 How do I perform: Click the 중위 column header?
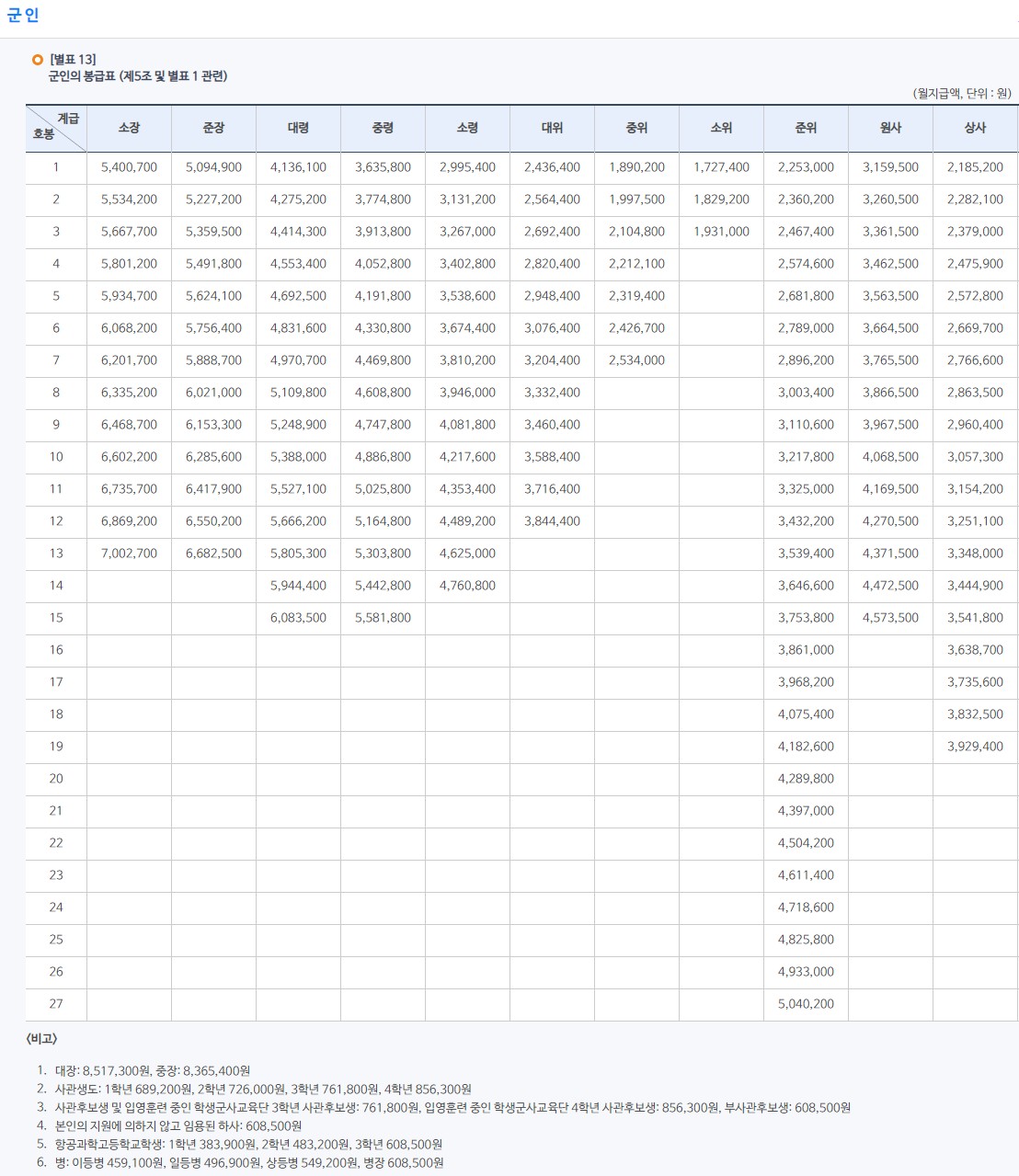636,129
